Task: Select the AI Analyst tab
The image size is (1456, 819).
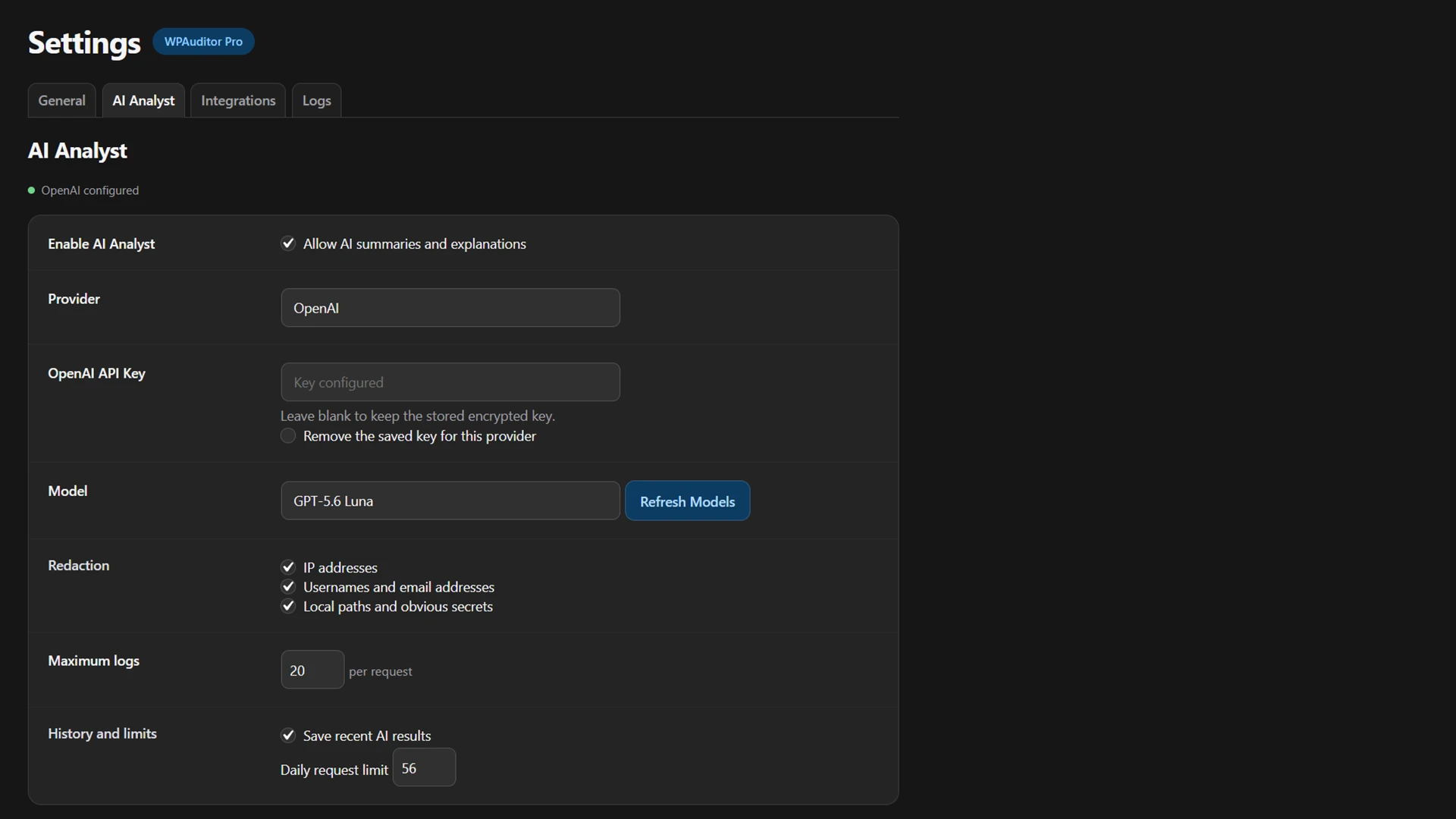Action: (x=143, y=100)
